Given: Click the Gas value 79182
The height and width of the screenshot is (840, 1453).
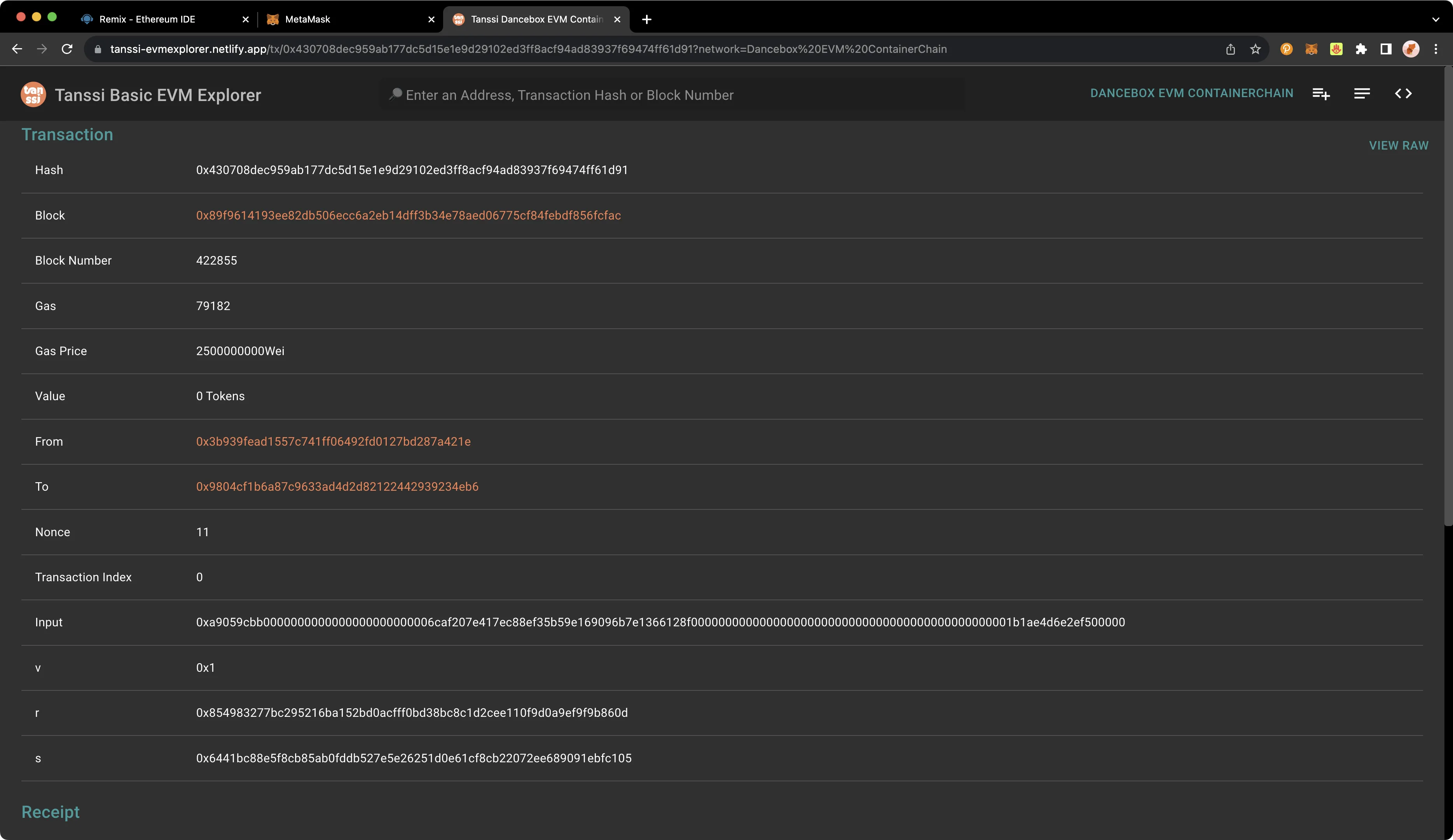Looking at the screenshot, I should (213, 305).
